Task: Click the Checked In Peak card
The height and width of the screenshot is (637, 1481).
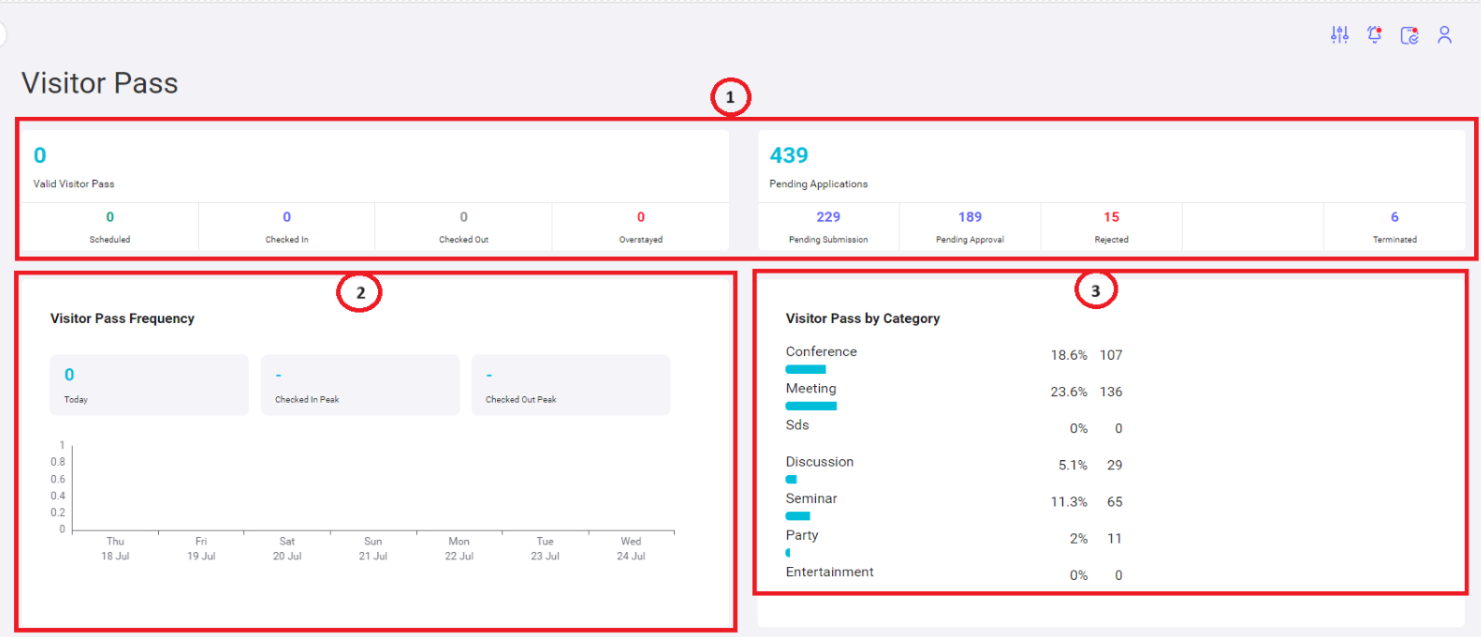Action: point(360,385)
